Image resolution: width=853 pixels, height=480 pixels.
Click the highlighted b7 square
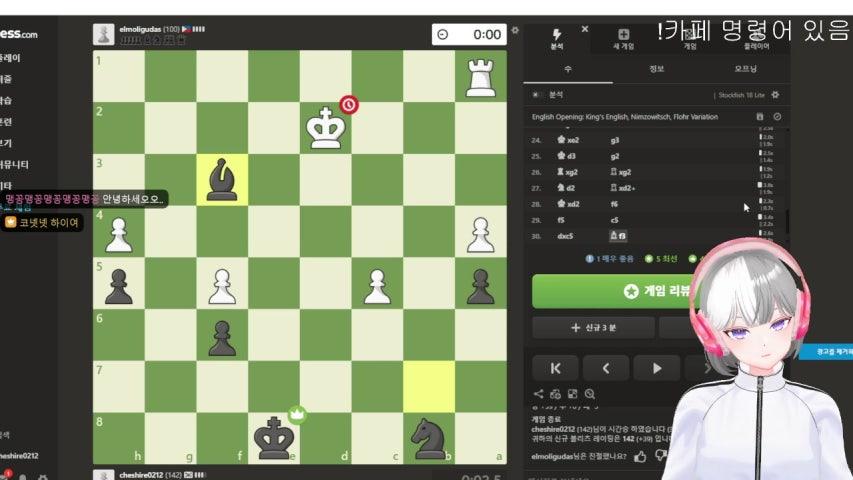(429, 386)
